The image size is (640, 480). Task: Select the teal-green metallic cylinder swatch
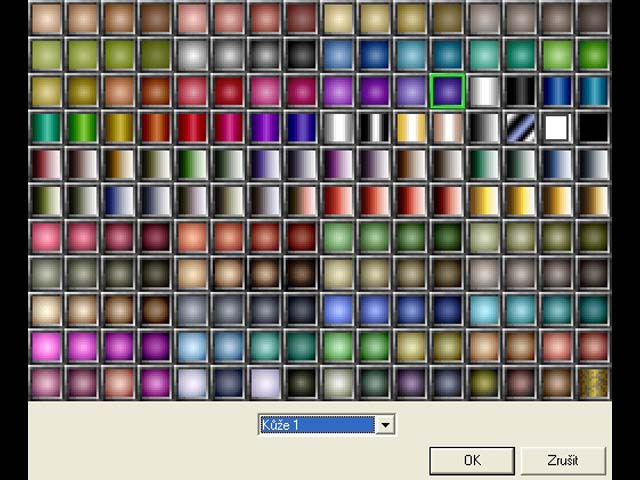coord(46,127)
